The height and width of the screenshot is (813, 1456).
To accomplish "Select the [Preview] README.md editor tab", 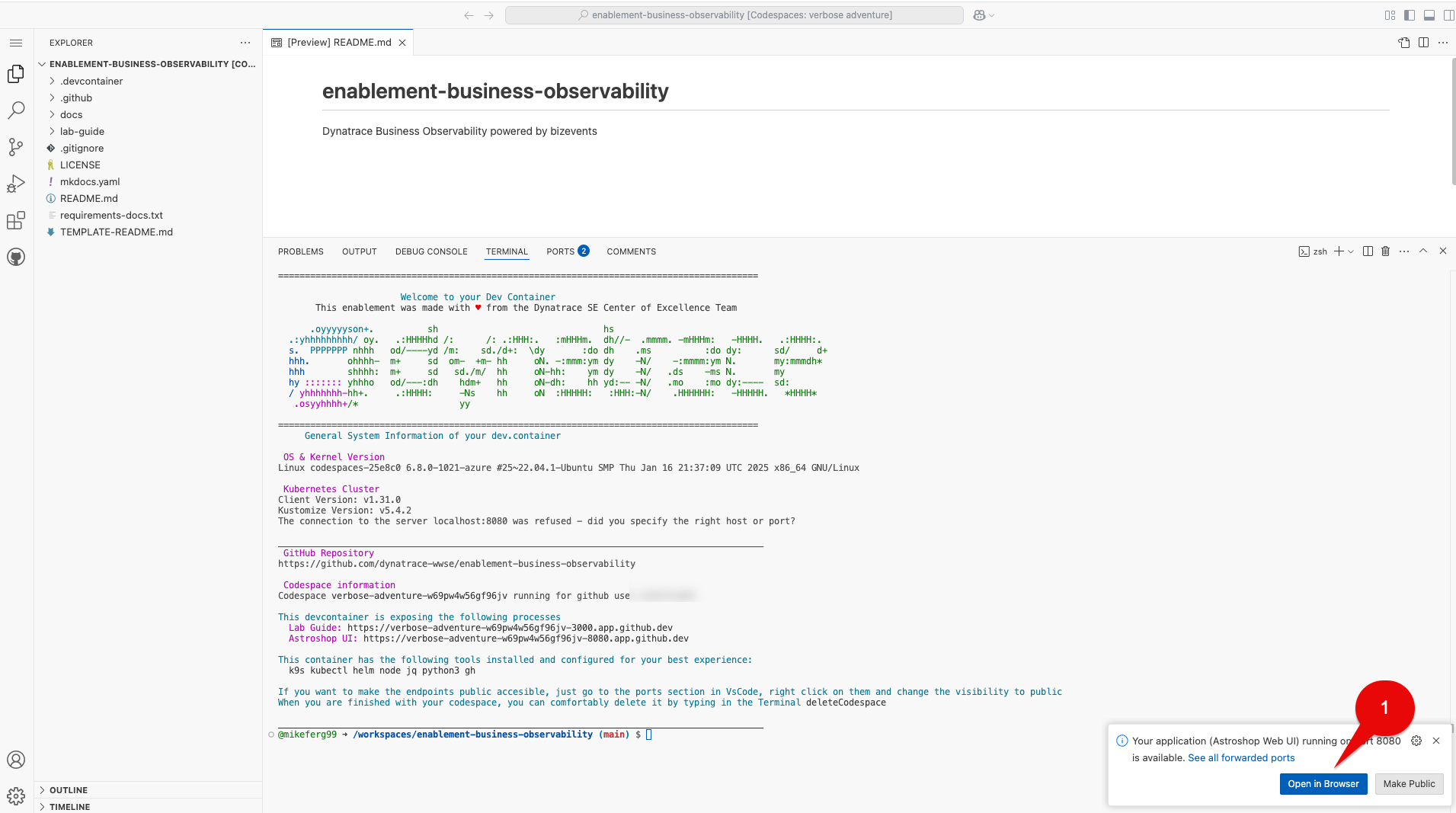I will tap(338, 43).
